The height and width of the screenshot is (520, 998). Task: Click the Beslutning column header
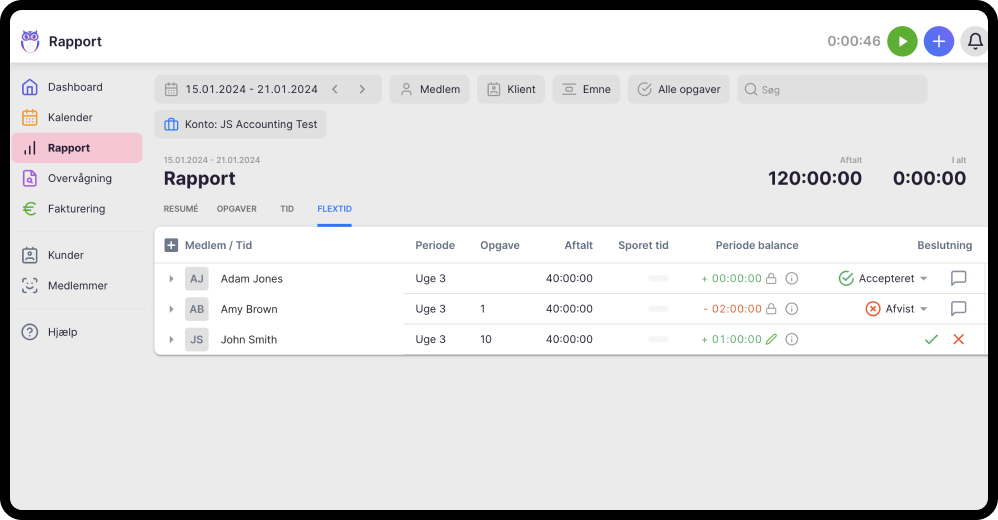tap(945, 245)
